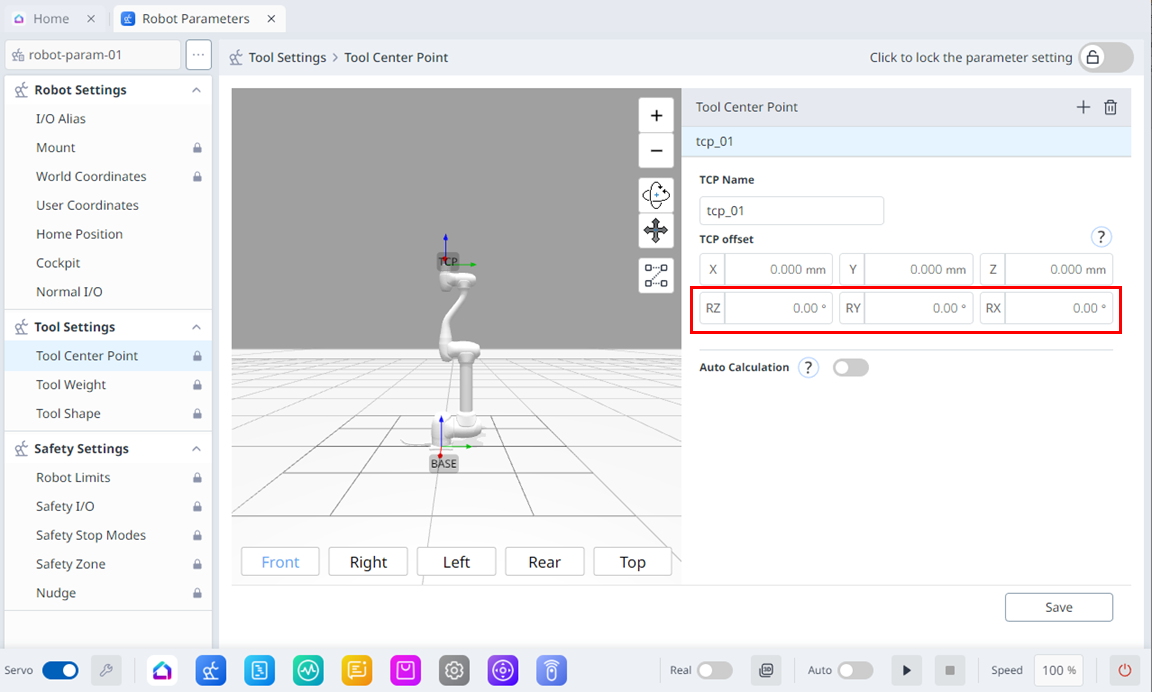The height and width of the screenshot is (692, 1152).
Task: Open help for TCP offset
Action: [1100, 237]
